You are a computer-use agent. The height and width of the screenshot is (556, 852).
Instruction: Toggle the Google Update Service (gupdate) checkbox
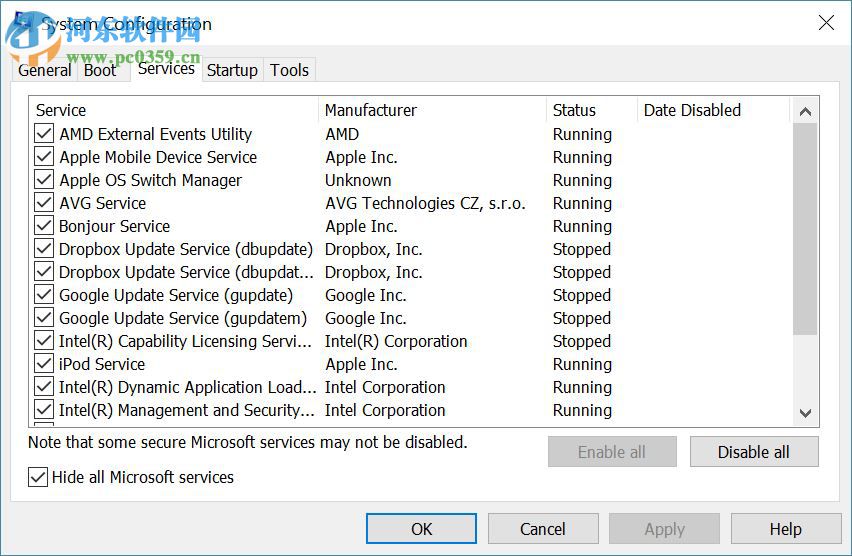tap(44, 295)
